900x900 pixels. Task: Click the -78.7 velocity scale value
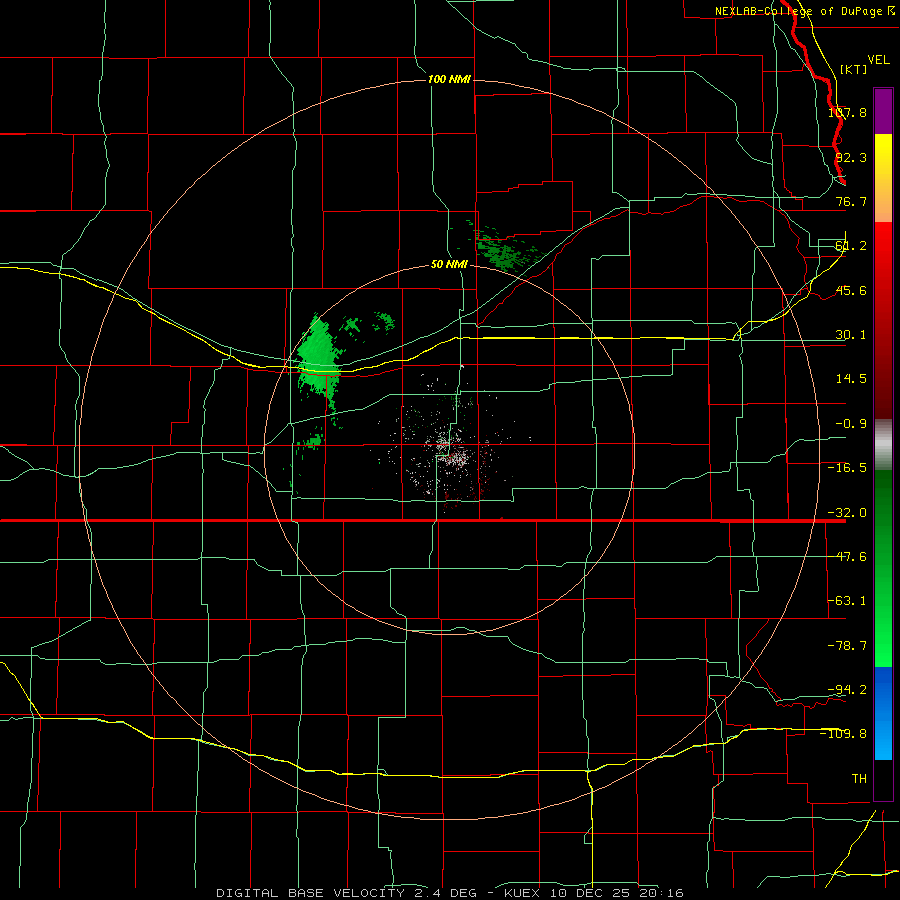coord(847,646)
